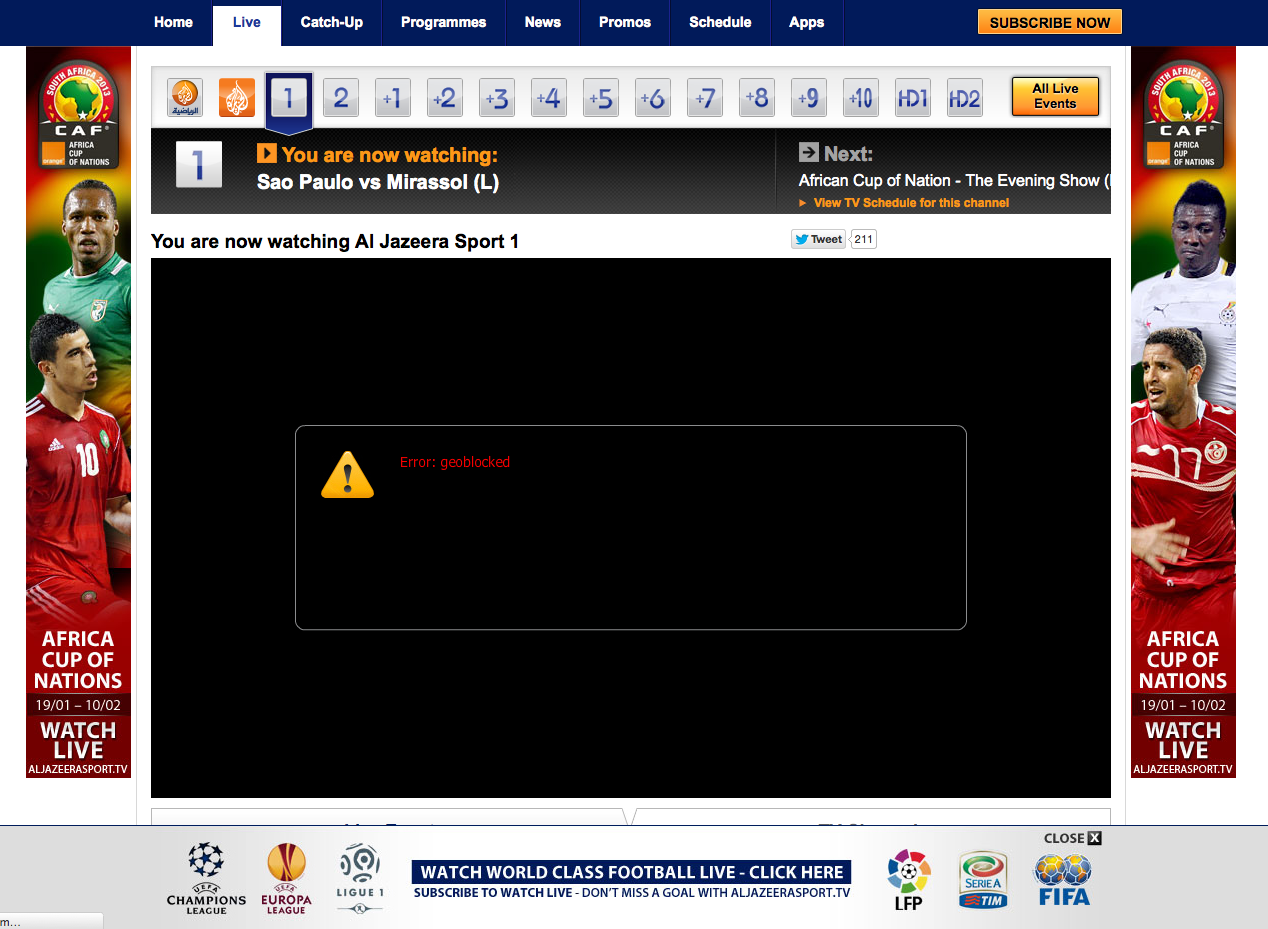Open the Schedule page
Image resolution: width=1268 pixels, height=929 pixels.
721,23
